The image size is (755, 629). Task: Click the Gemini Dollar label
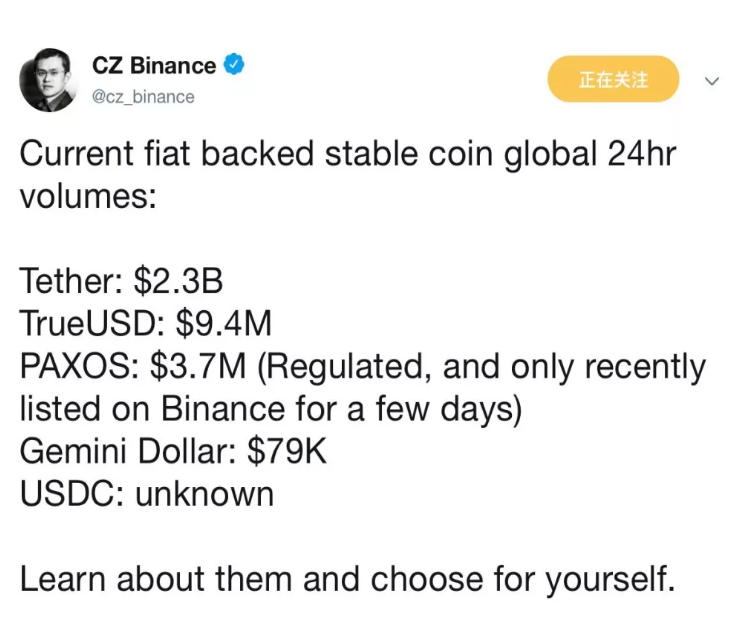(128, 451)
